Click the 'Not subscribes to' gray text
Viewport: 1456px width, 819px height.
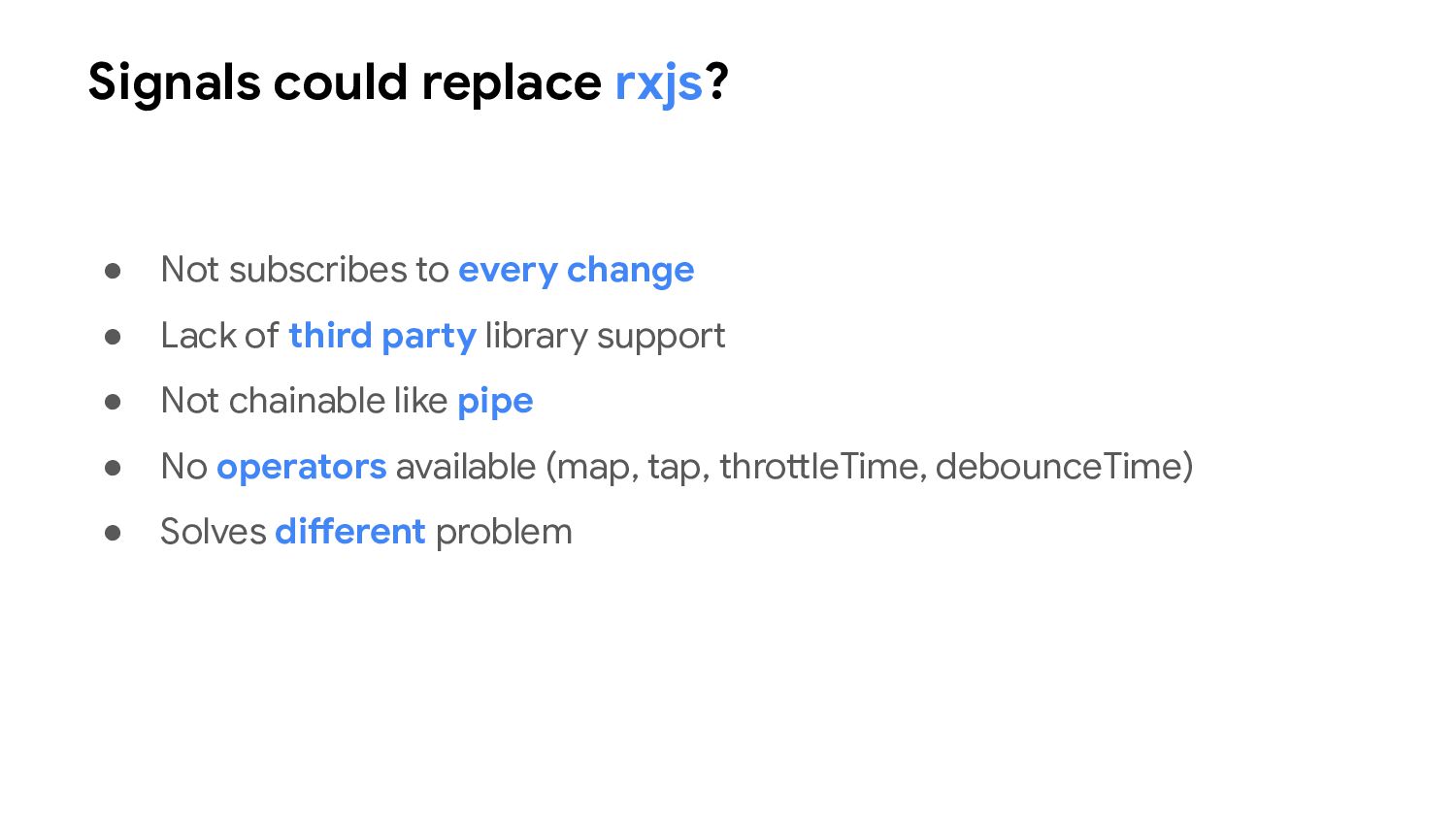[305, 270]
